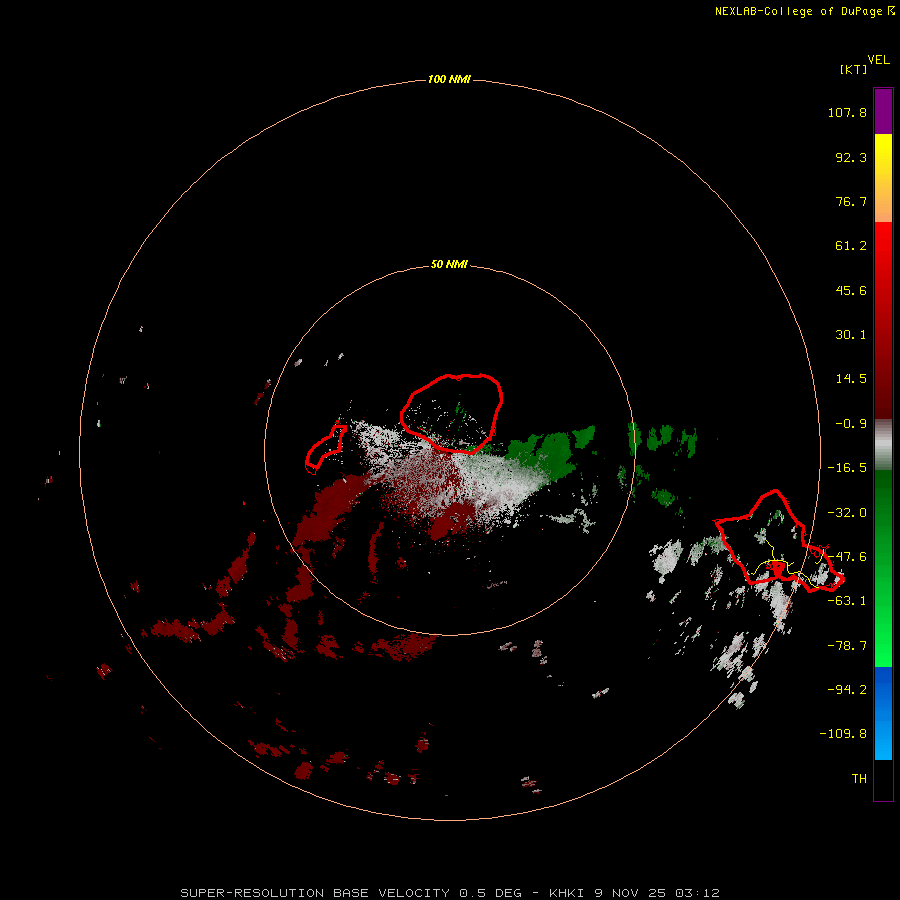Click the 100 NMI range ring label
900x900 pixels.
tap(449, 79)
